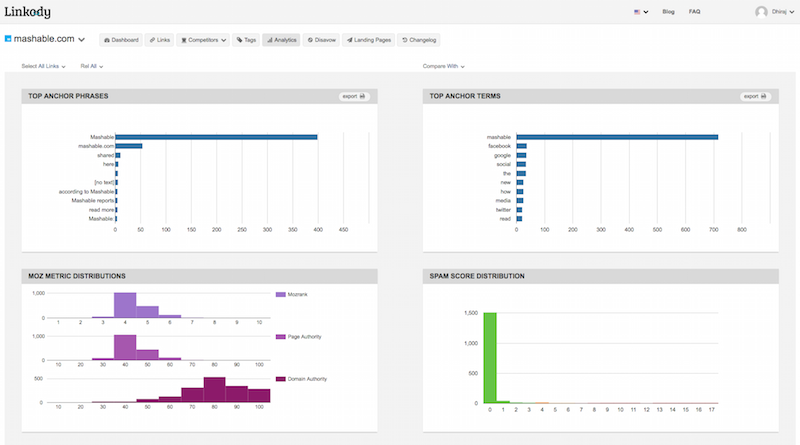Screen dimensions: 800x445
Task: Click the Mozrank legend color swatch
Action: tap(281, 294)
